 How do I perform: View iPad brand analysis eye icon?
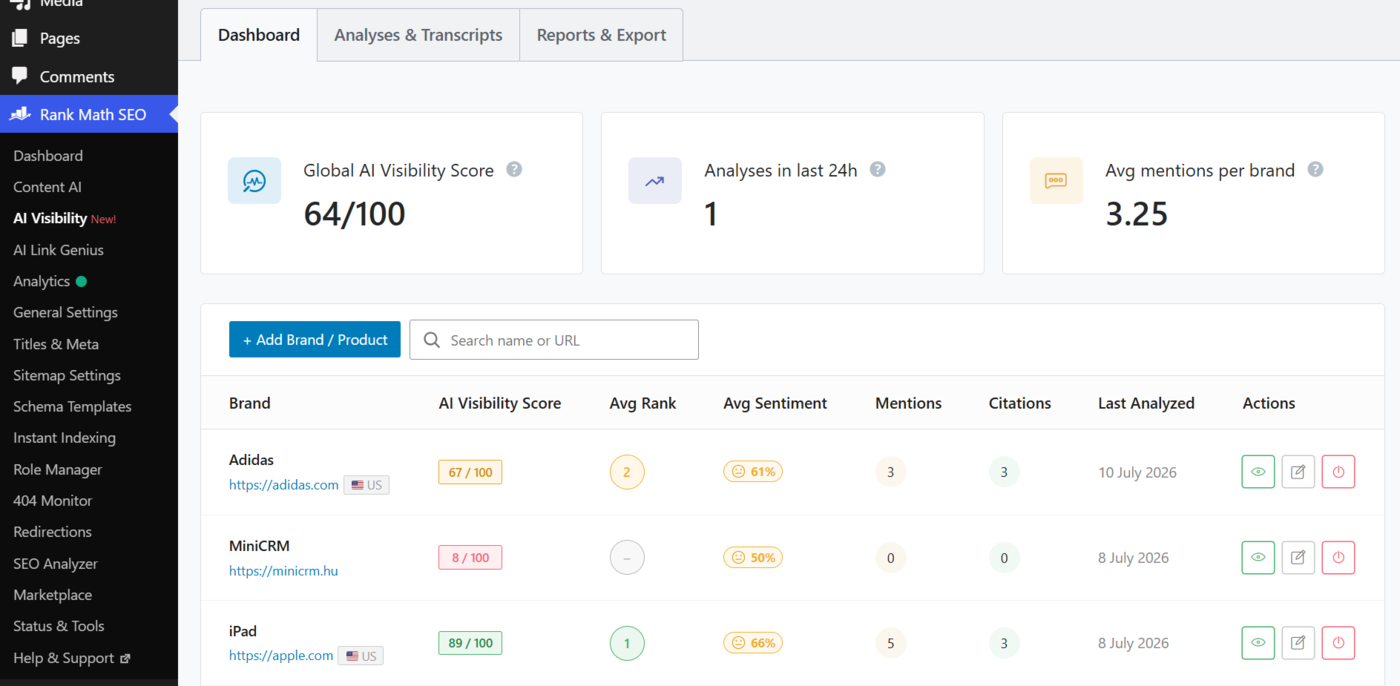pyautogui.click(x=1258, y=643)
